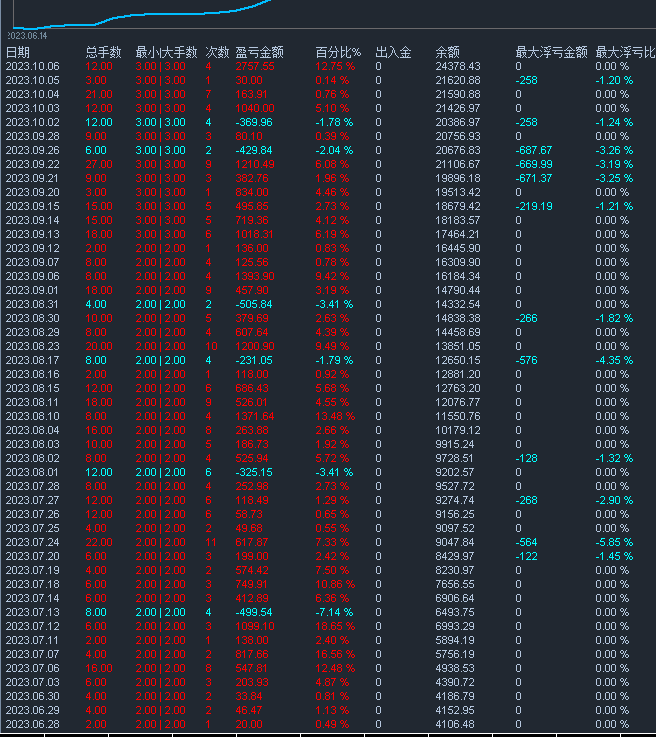Image resolution: width=656 pixels, height=737 pixels.
Task: Click the percentage value 18.65 %
Action: 335,627
